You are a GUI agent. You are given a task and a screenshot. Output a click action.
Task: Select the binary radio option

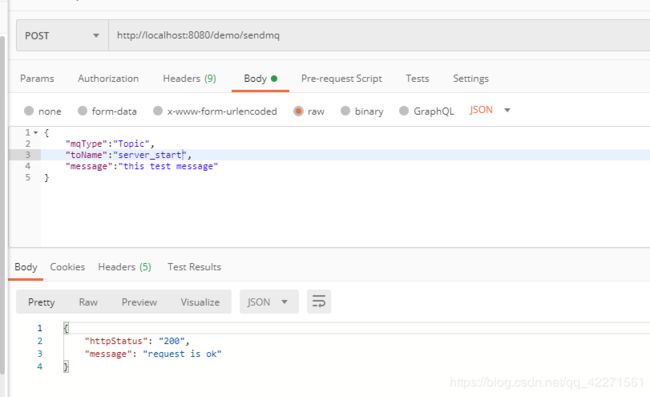pyautogui.click(x=345, y=111)
